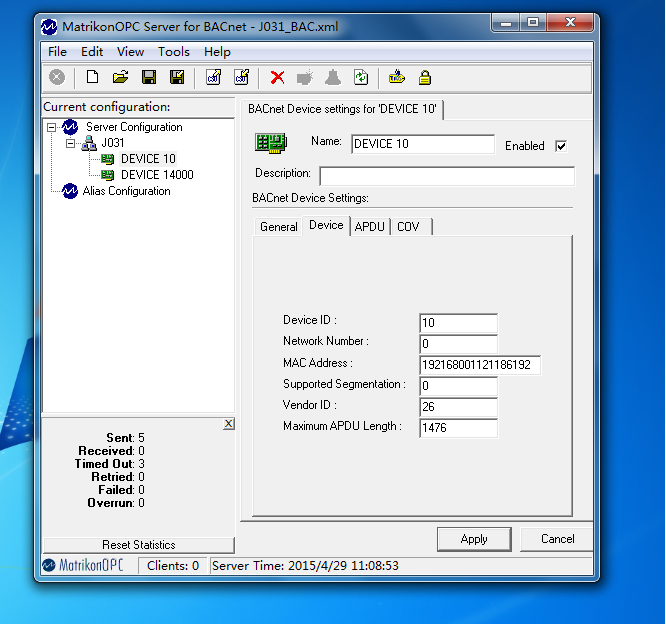This screenshot has height=624, width=666.
Task: Open the Help menu
Action: click(x=217, y=52)
